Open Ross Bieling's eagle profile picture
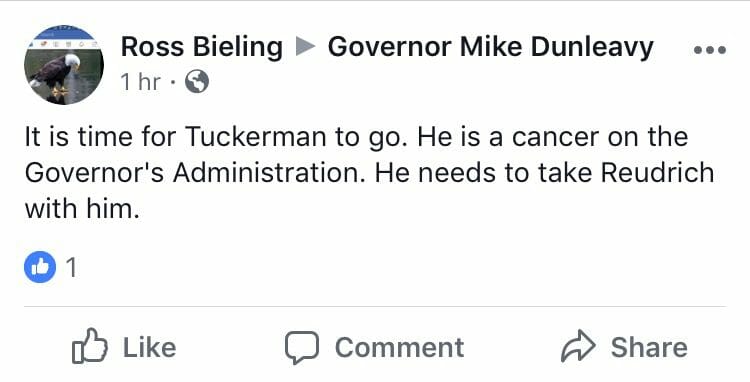750x382 pixels. (x=64, y=65)
